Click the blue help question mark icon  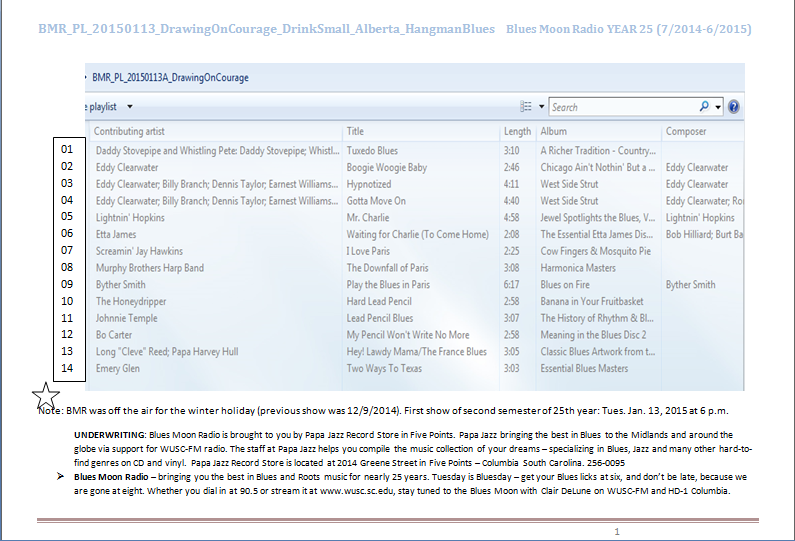pos(733,107)
